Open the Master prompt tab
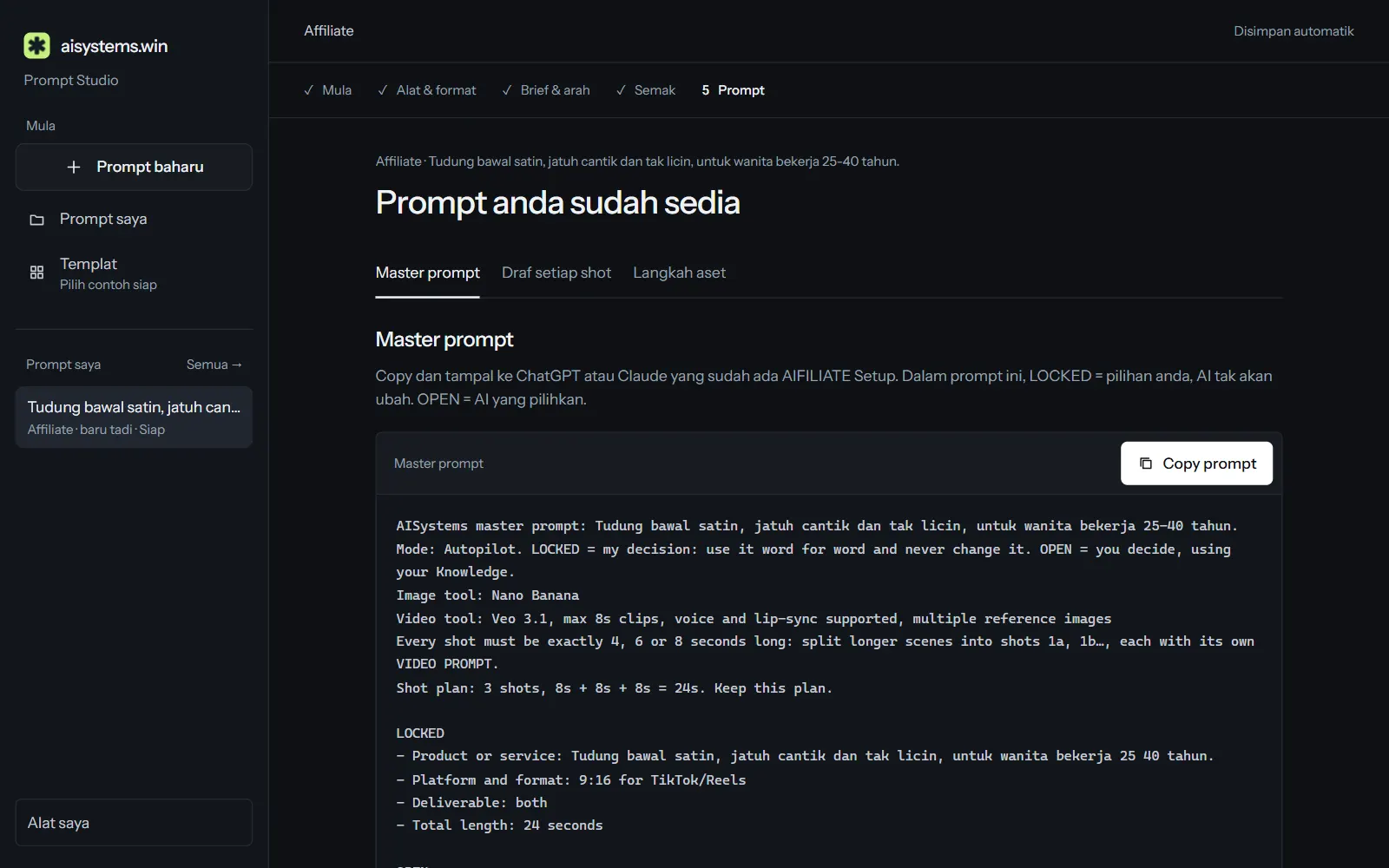 [427, 273]
